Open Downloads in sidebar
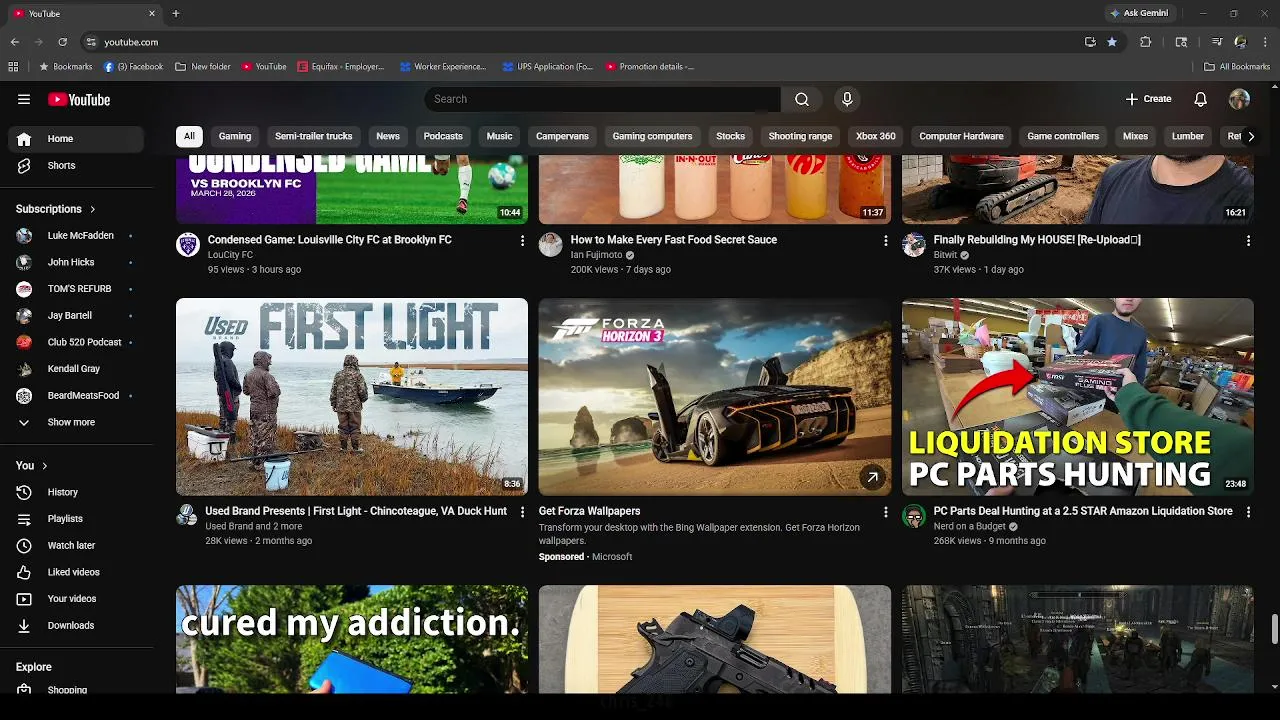The image size is (1280, 720). 76,625
